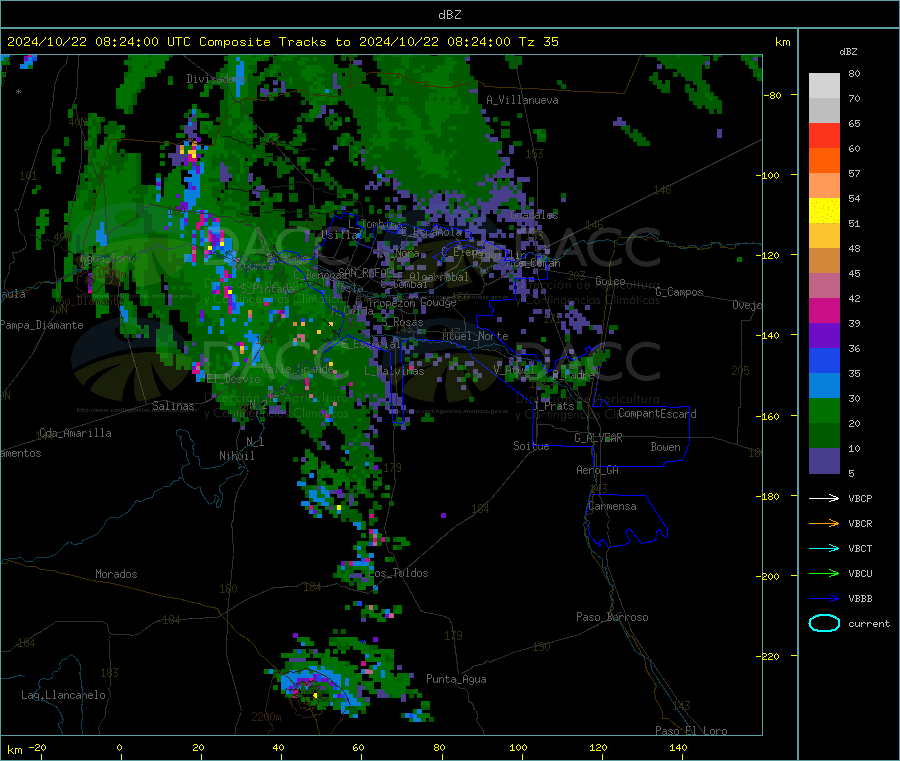Click the Paso_Barroso map label
900x761 pixels.
pos(612,618)
